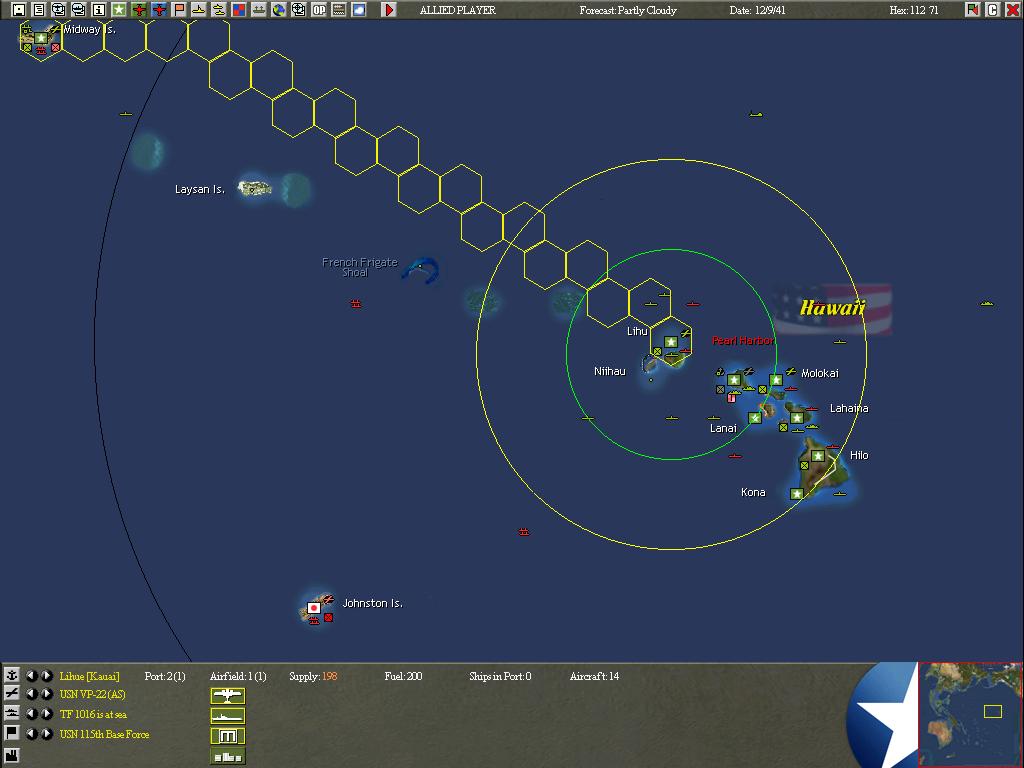
Task: Click the ship icon left of TF 1016
Action: point(11,714)
